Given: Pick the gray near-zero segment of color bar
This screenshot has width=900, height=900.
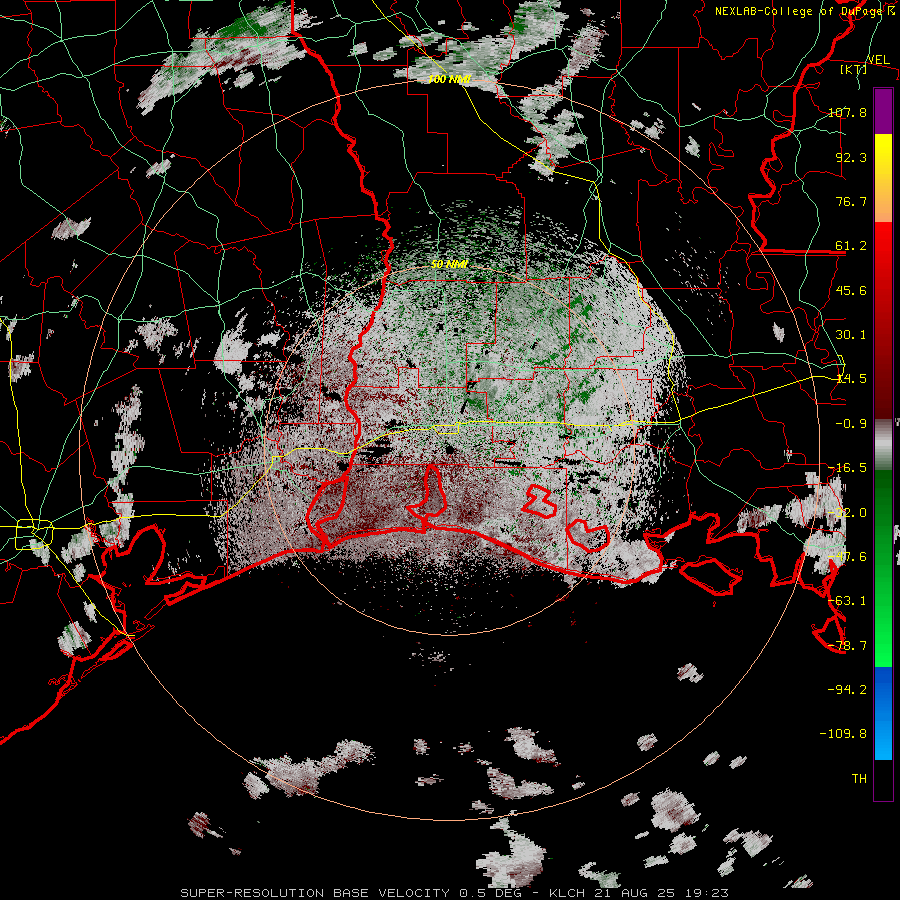Looking at the screenshot, I should 883,445.
